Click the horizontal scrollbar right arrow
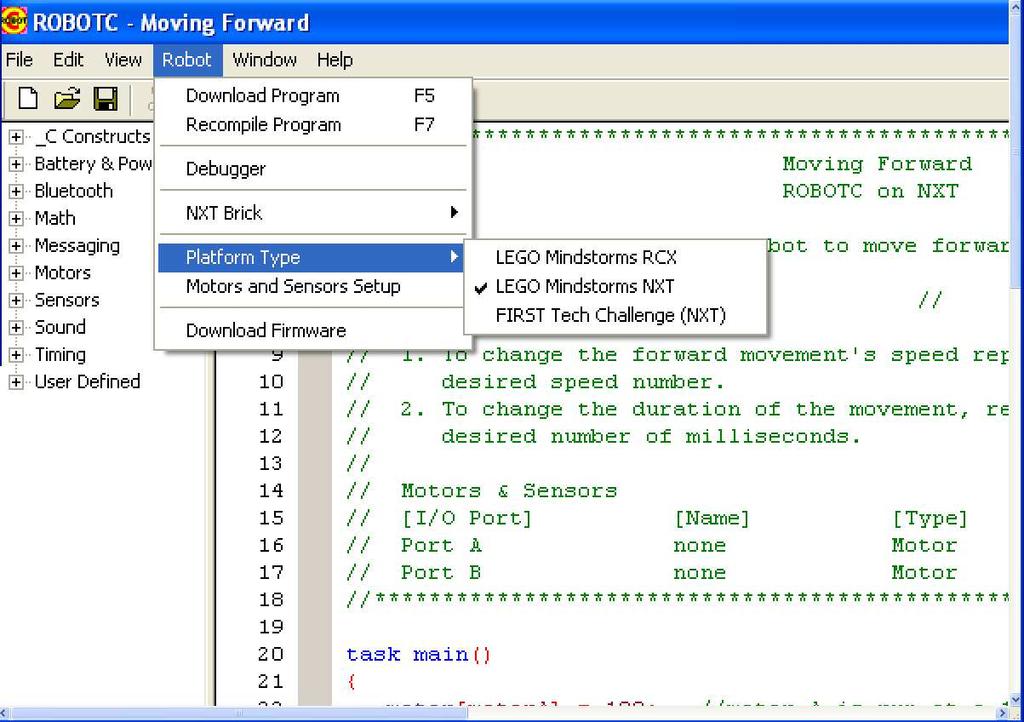 1004,714
